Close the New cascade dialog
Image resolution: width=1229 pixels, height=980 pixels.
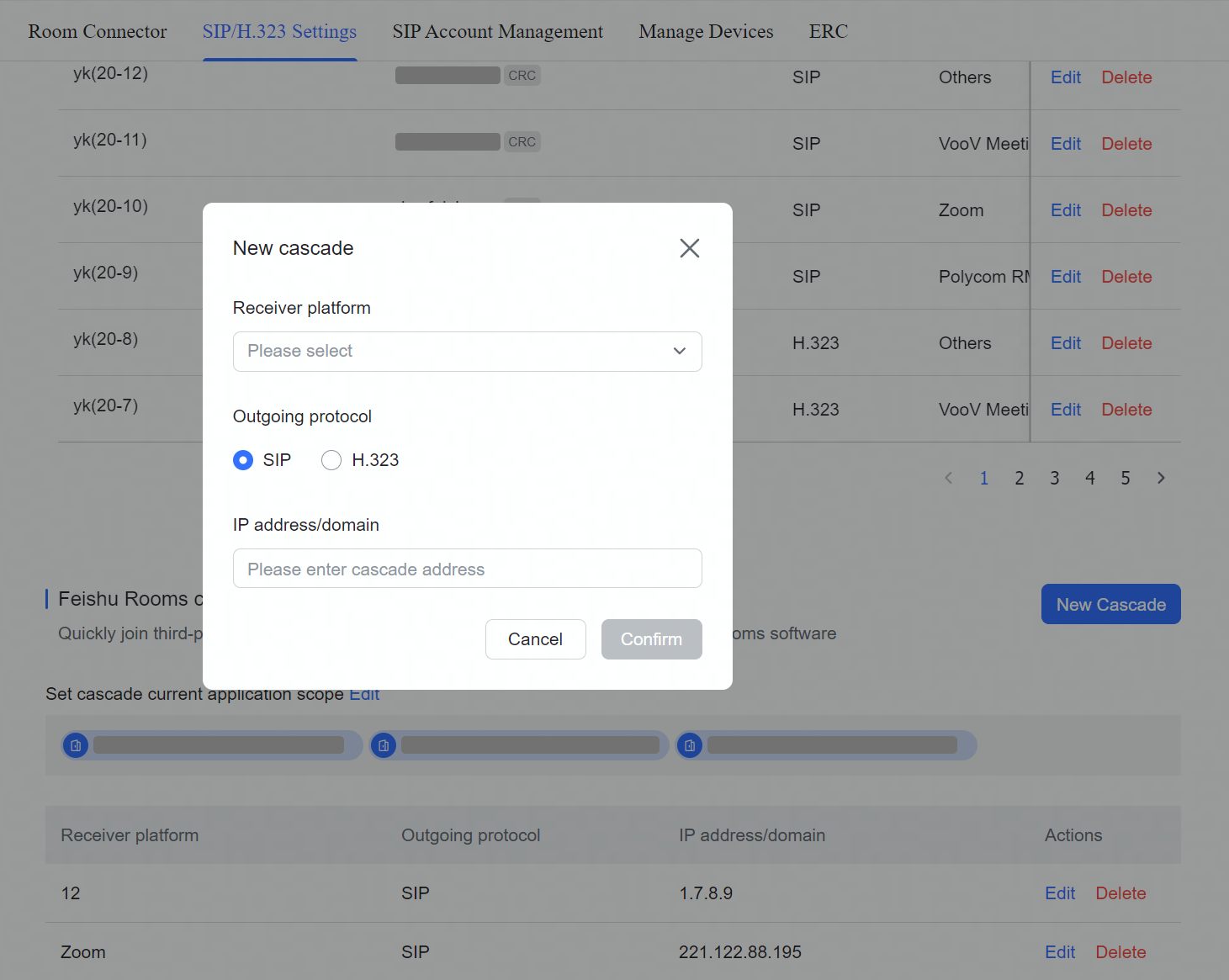tap(690, 248)
